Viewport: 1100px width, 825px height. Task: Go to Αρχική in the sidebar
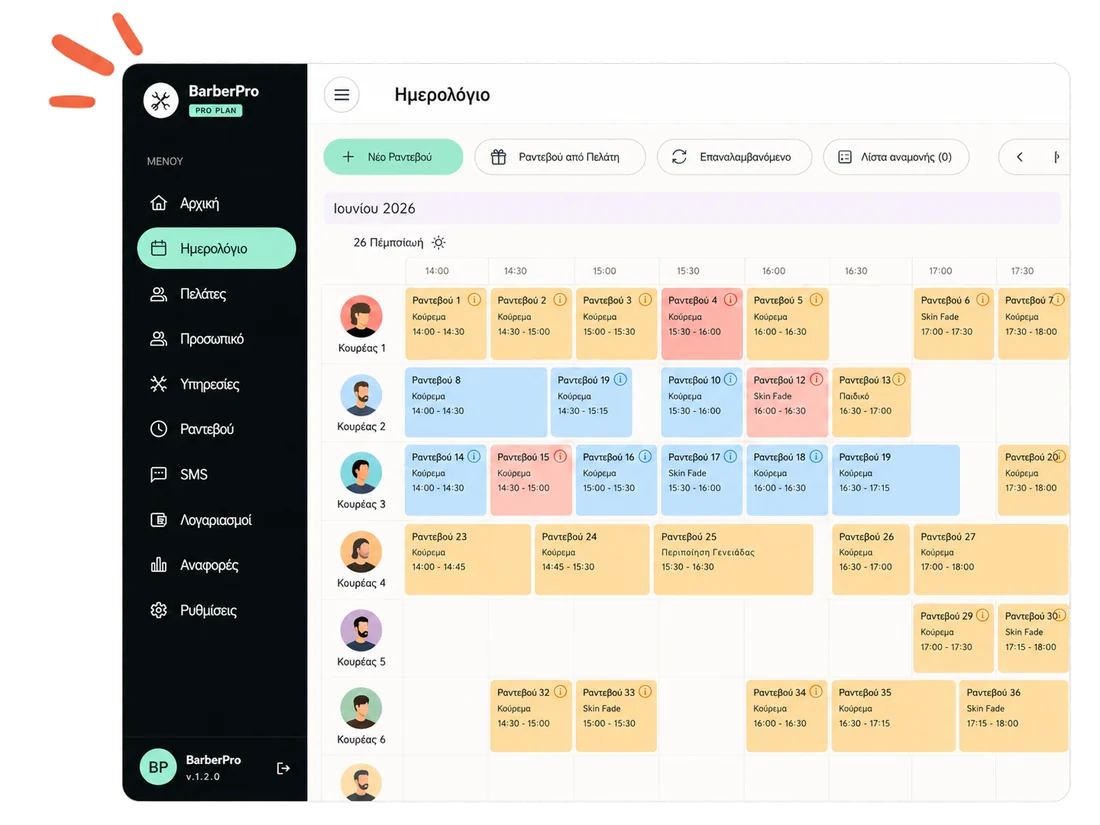click(216, 203)
